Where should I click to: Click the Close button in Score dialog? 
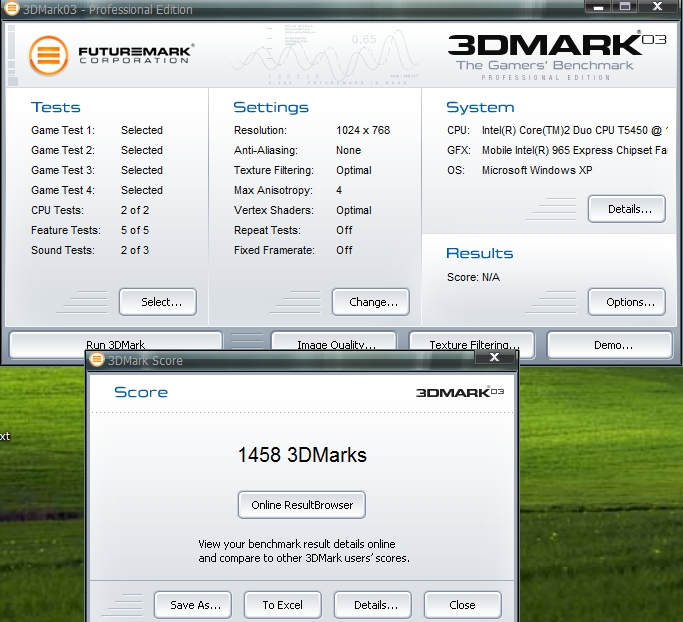tap(463, 605)
